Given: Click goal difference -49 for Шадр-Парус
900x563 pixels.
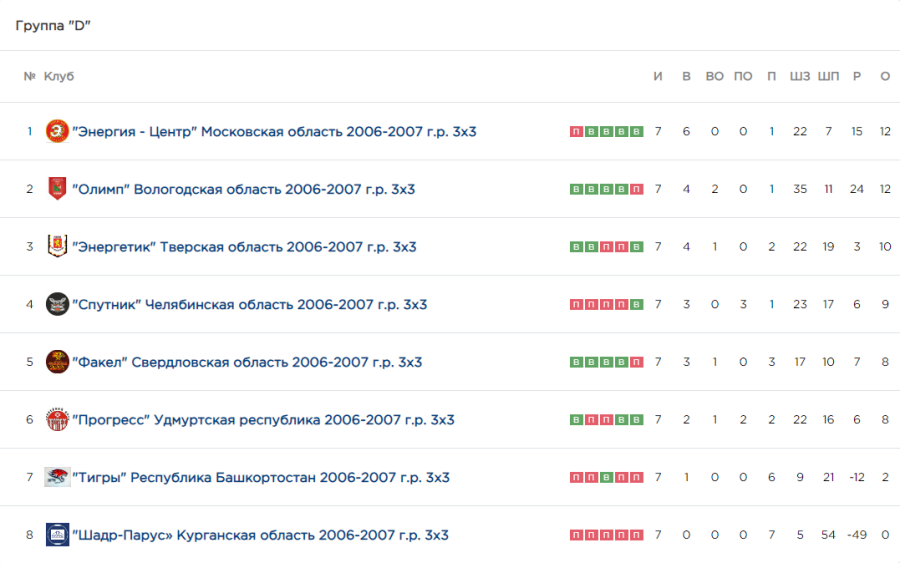Looking at the screenshot, I should pos(856,535).
